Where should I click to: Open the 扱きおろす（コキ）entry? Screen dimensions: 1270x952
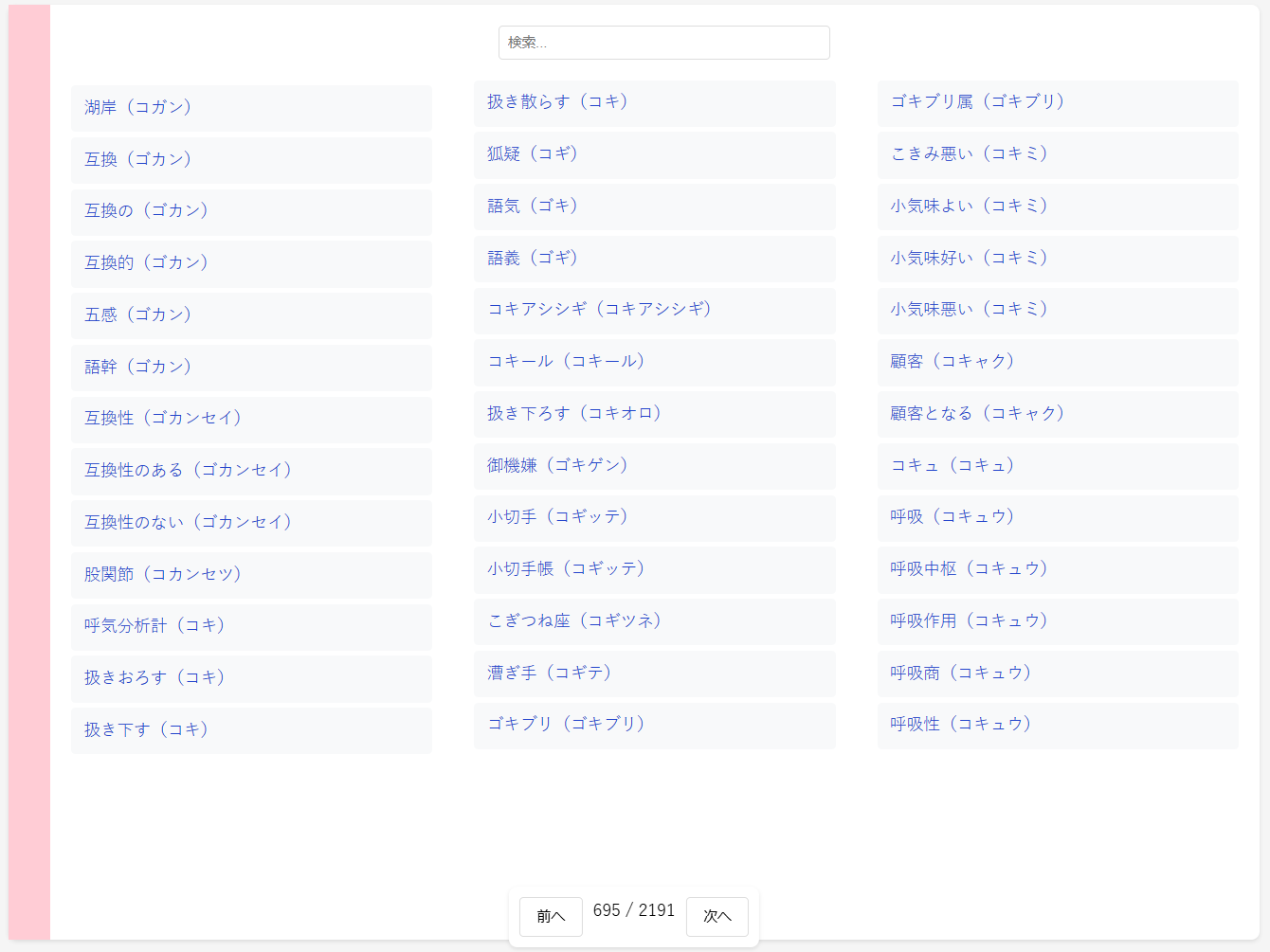click(251, 678)
